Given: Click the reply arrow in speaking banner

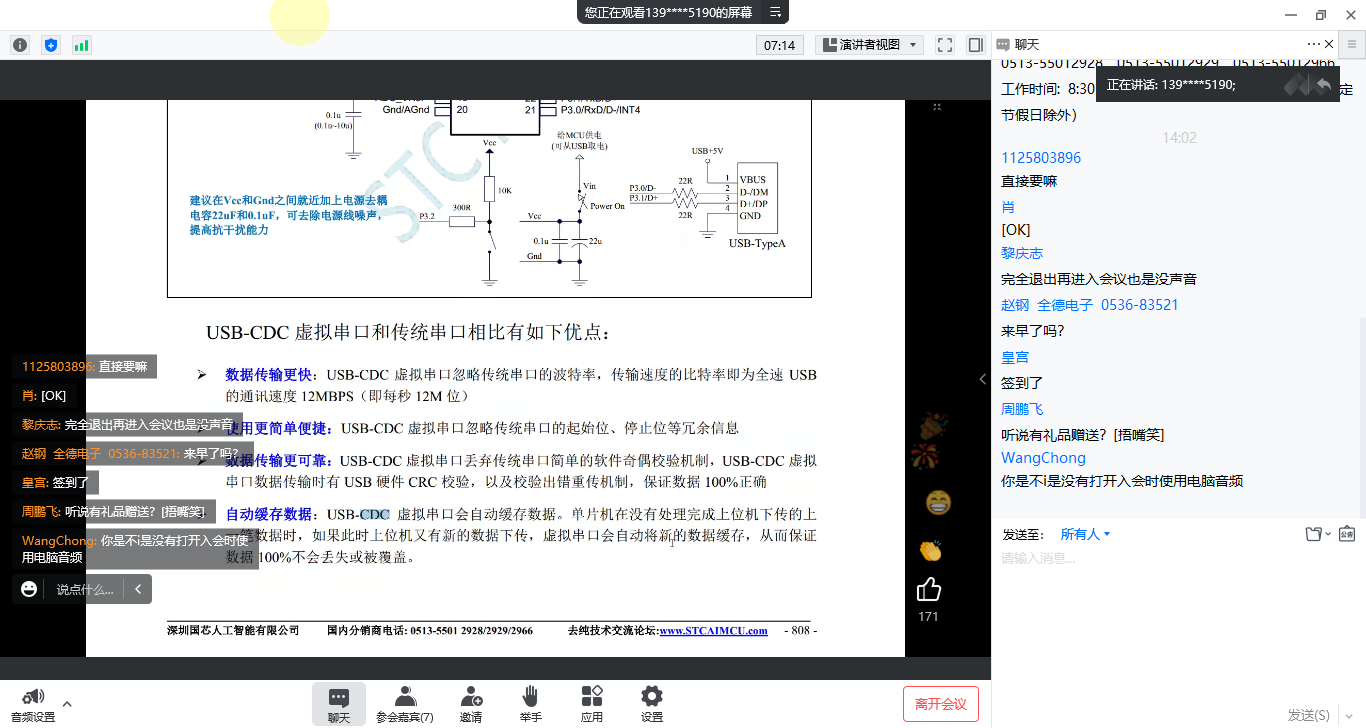Looking at the screenshot, I should [x=1324, y=85].
